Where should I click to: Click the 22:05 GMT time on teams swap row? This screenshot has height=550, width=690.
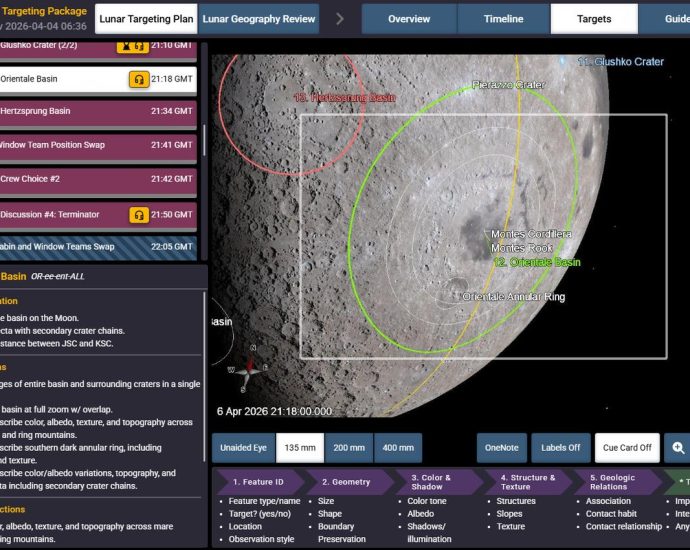point(172,247)
